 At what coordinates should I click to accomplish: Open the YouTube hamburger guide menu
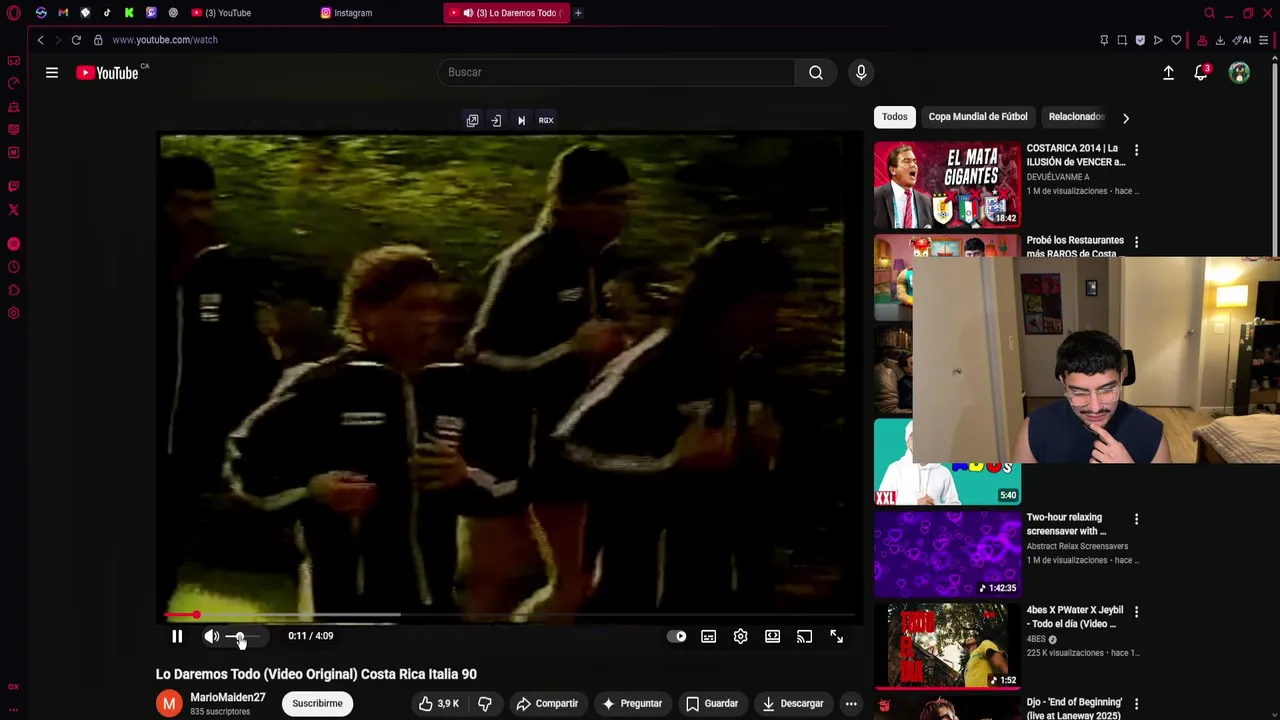(x=52, y=72)
